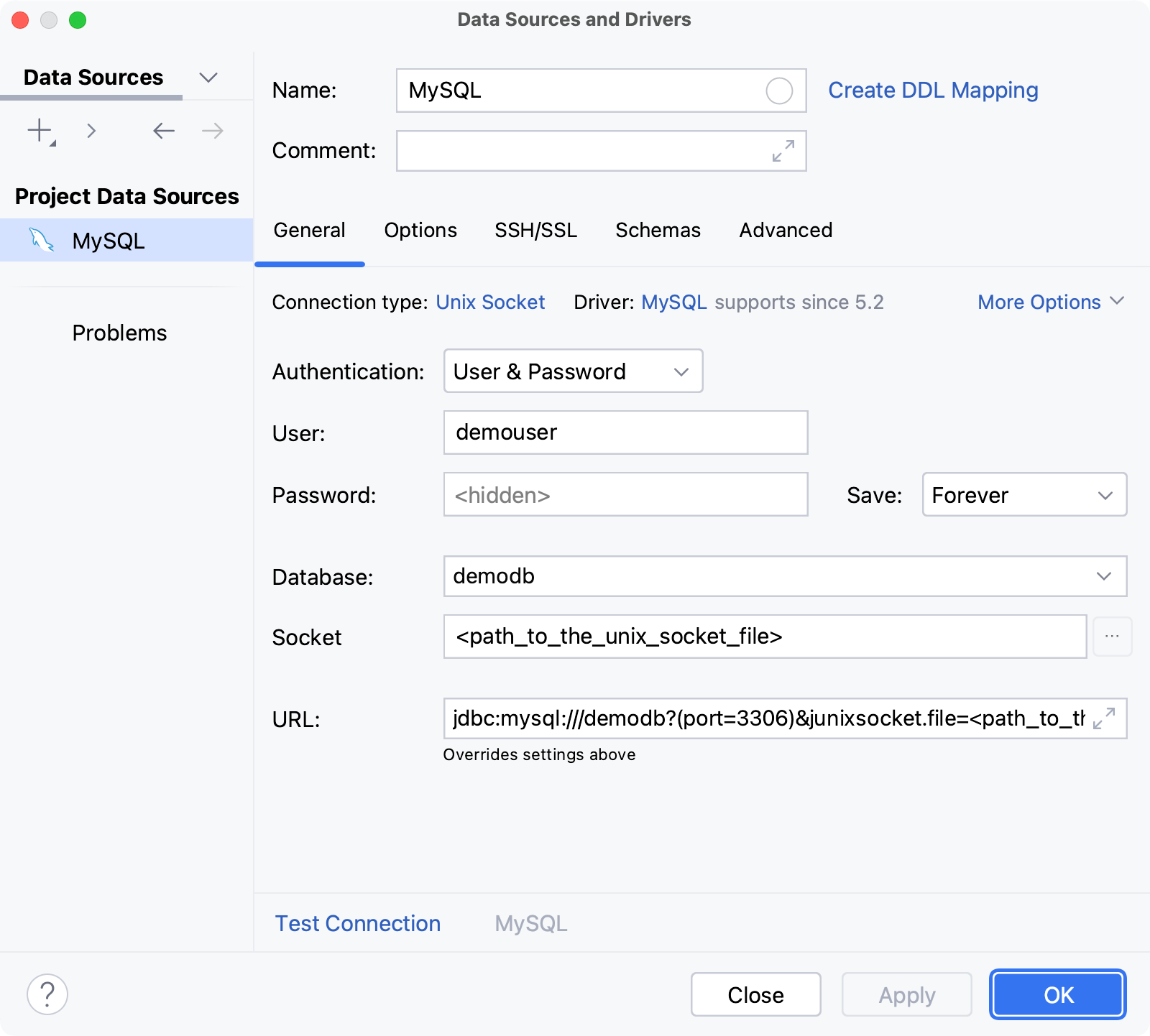Add a new data source
Image resolution: width=1150 pixels, height=1036 pixels.
(37, 130)
